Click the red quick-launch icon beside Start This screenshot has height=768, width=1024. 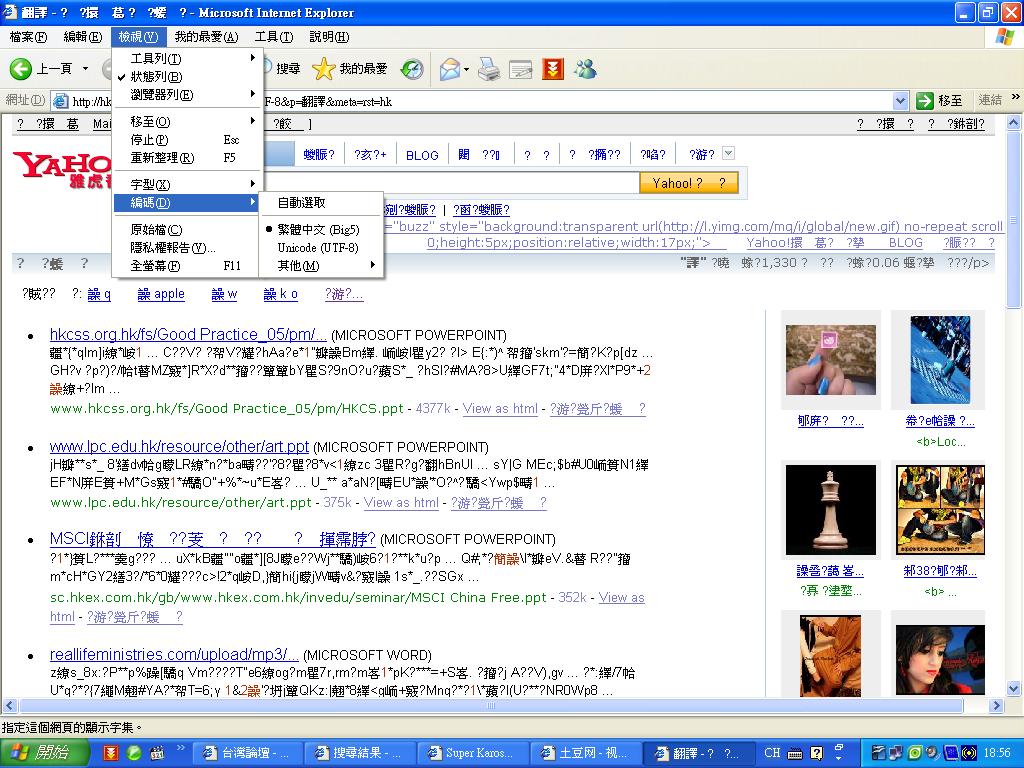click(x=112, y=753)
